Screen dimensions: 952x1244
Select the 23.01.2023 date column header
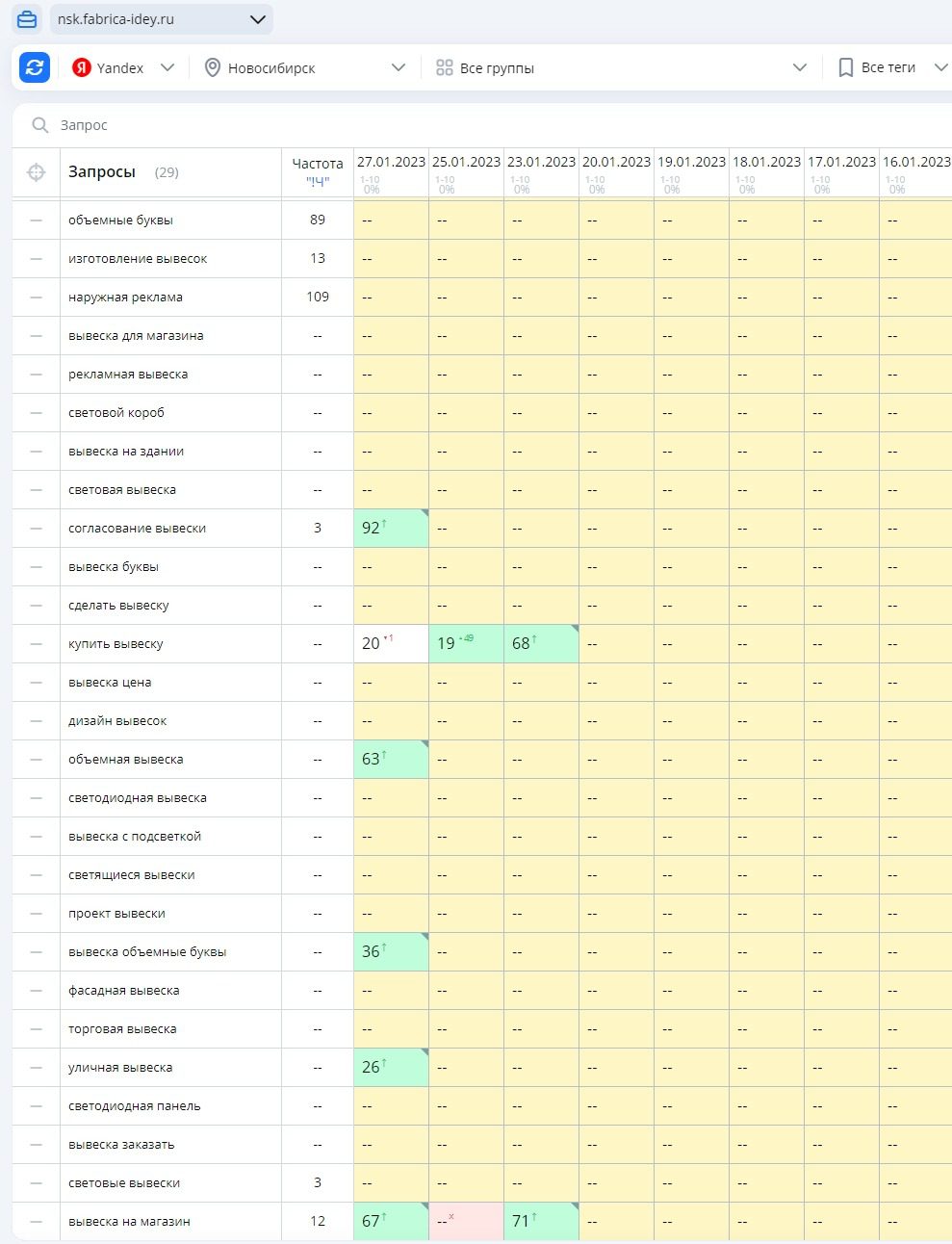pos(541,162)
